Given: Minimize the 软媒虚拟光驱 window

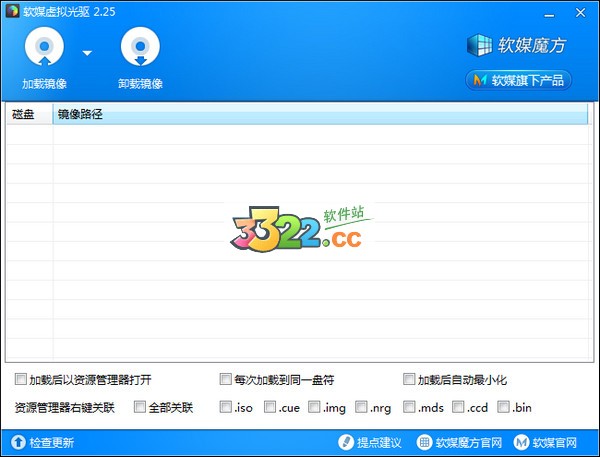Looking at the screenshot, I should 549,15.
